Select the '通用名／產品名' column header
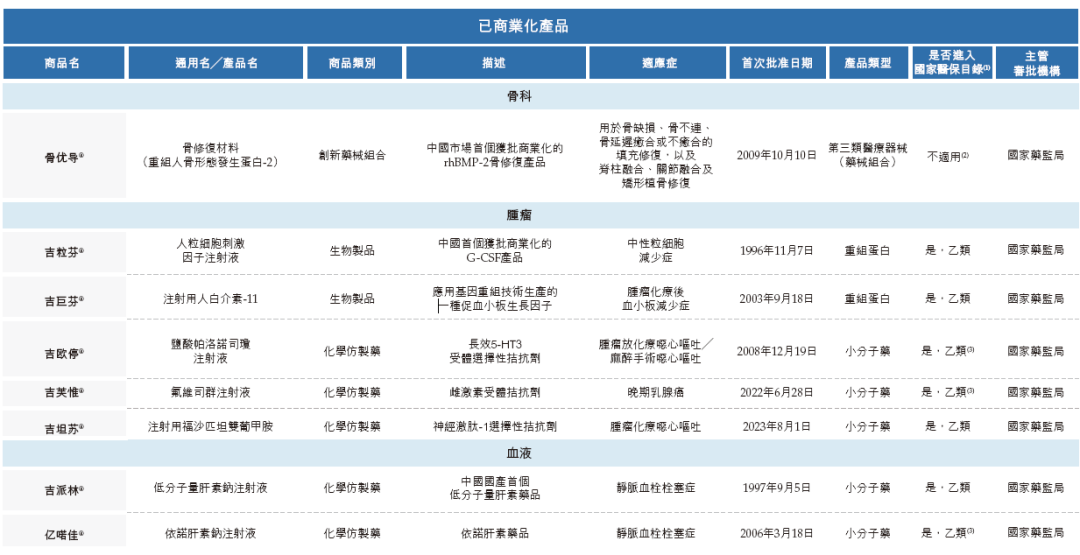 216,63
